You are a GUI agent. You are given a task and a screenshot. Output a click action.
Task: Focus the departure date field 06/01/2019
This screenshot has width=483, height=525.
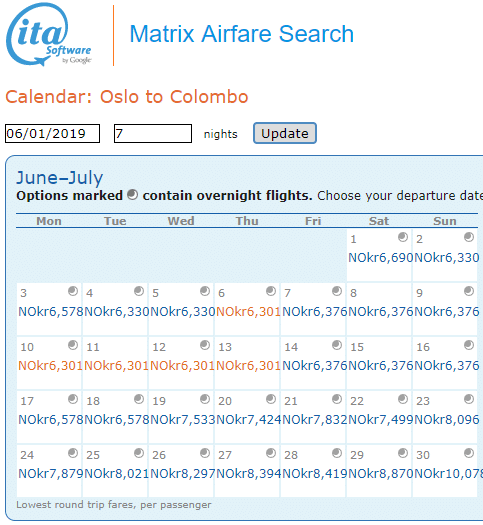click(52, 134)
